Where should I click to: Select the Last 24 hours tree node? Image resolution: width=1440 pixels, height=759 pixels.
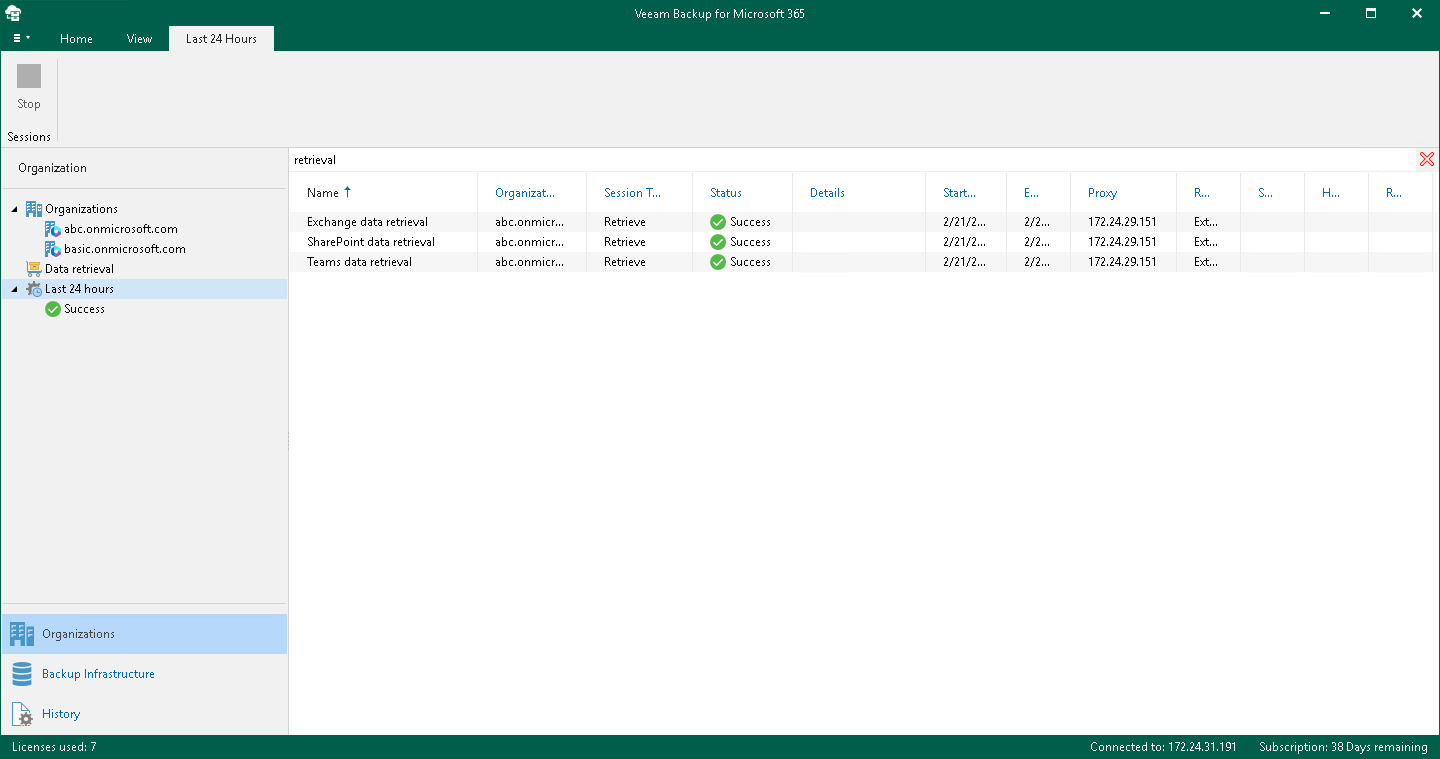click(79, 289)
